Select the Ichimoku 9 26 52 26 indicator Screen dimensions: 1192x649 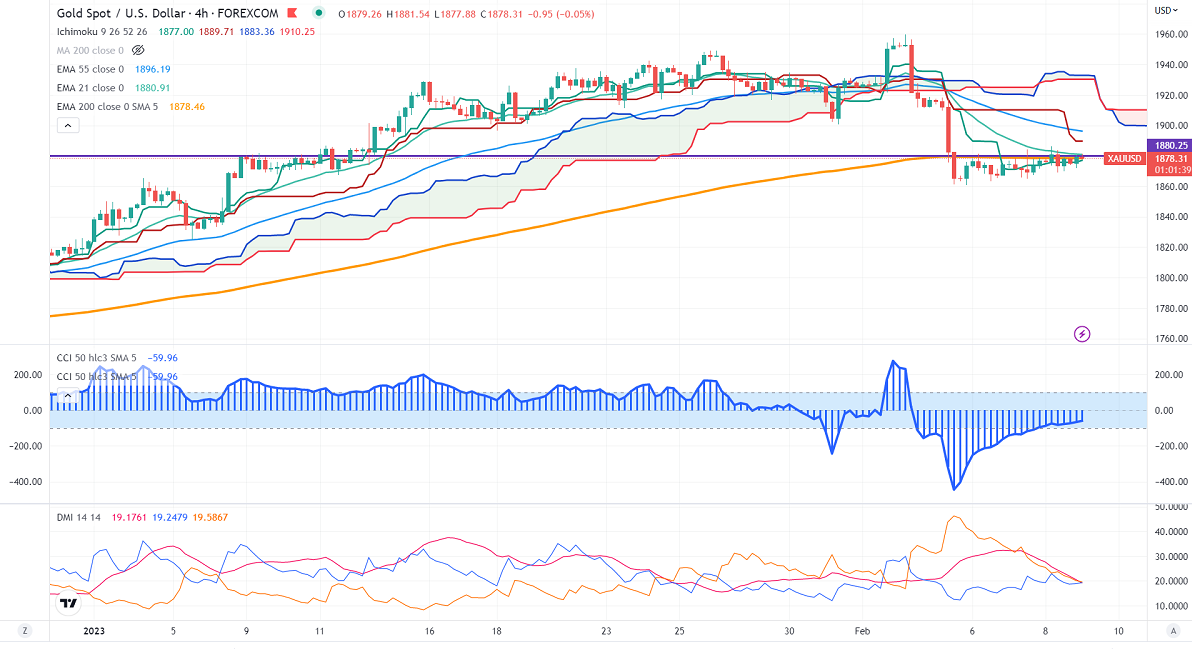coord(101,31)
